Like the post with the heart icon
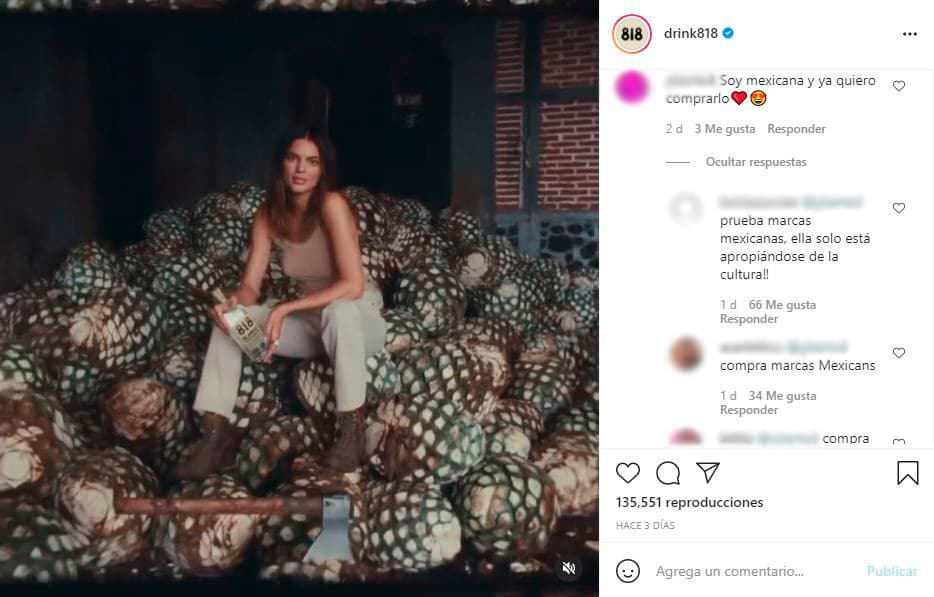Viewport: 934px width, 597px height. (627, 473)
